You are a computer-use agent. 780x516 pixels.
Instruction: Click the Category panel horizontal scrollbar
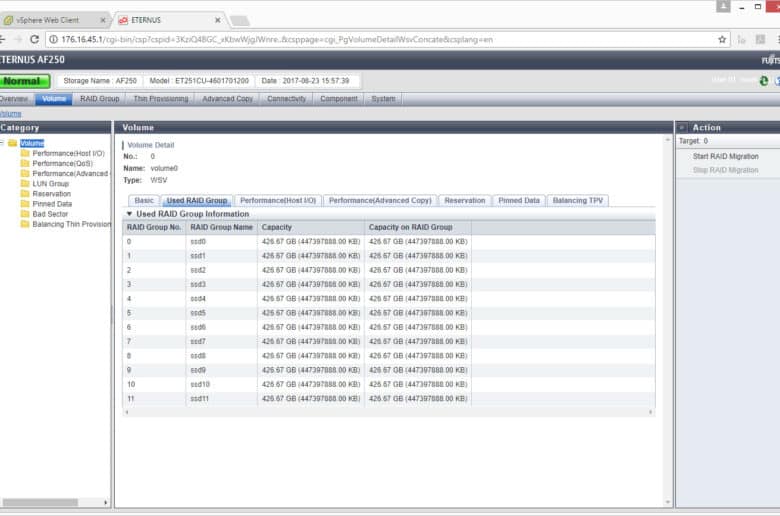point(40,503)
